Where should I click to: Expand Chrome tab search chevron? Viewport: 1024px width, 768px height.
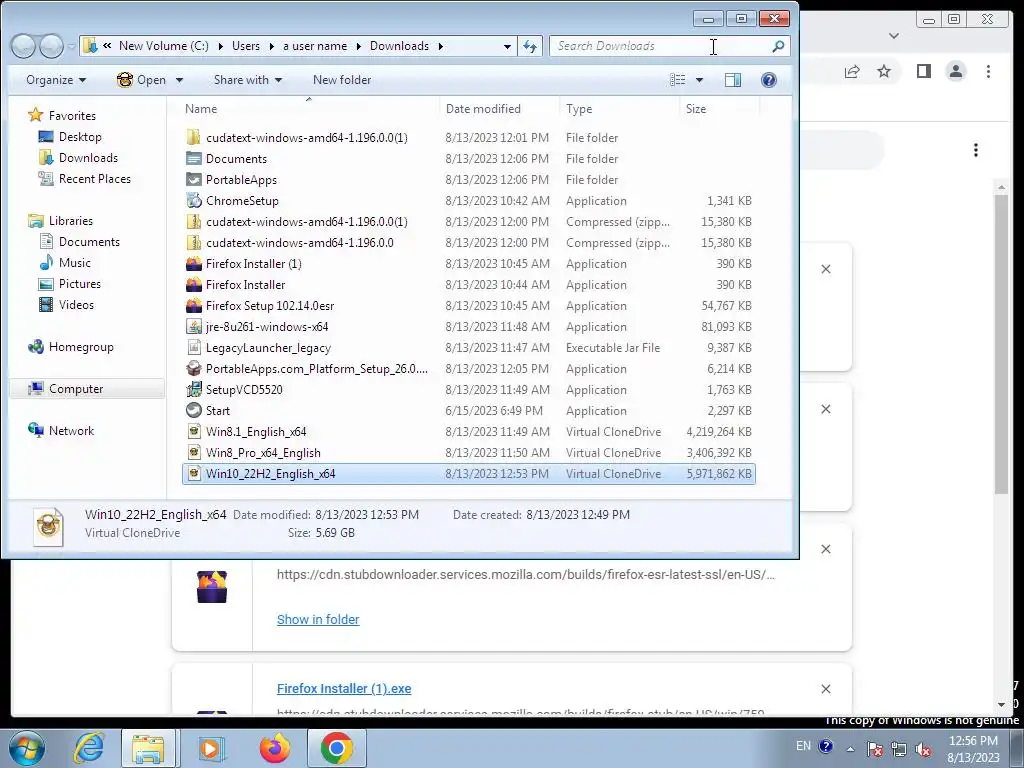pos(894,36)
